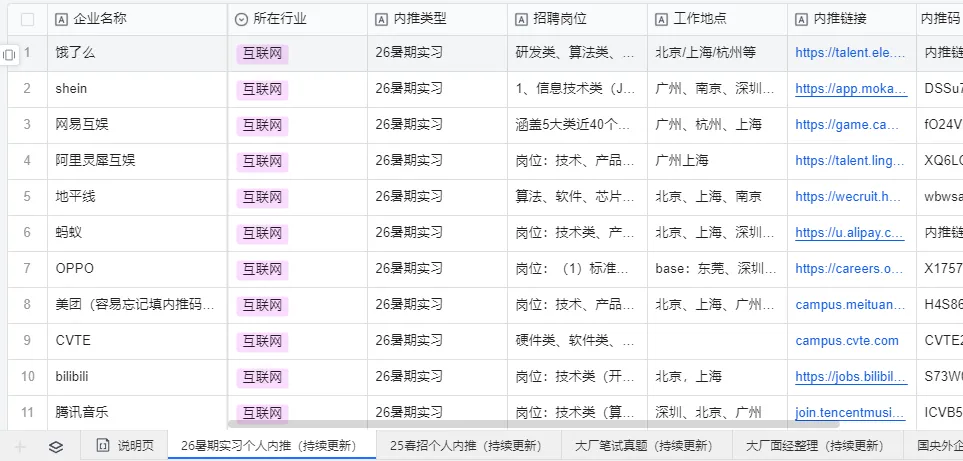
Task: Open the 饿了么 talent.ele referral link
Action: (851, 53)
